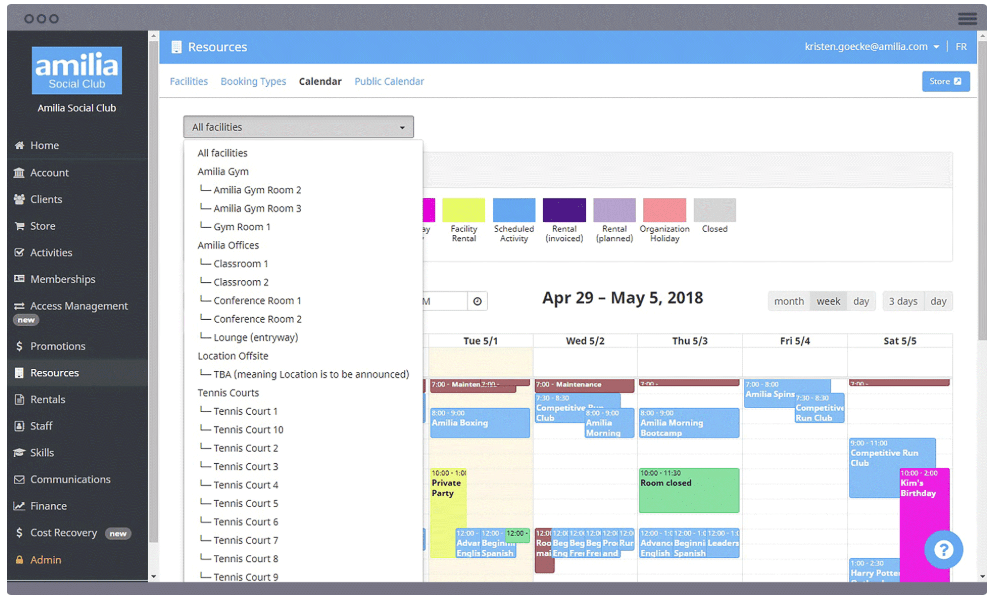The width and height of the screenshot is (997, 602).
Task: Switch to the Public Calendar tab
Action: click(x=389, y=81)
